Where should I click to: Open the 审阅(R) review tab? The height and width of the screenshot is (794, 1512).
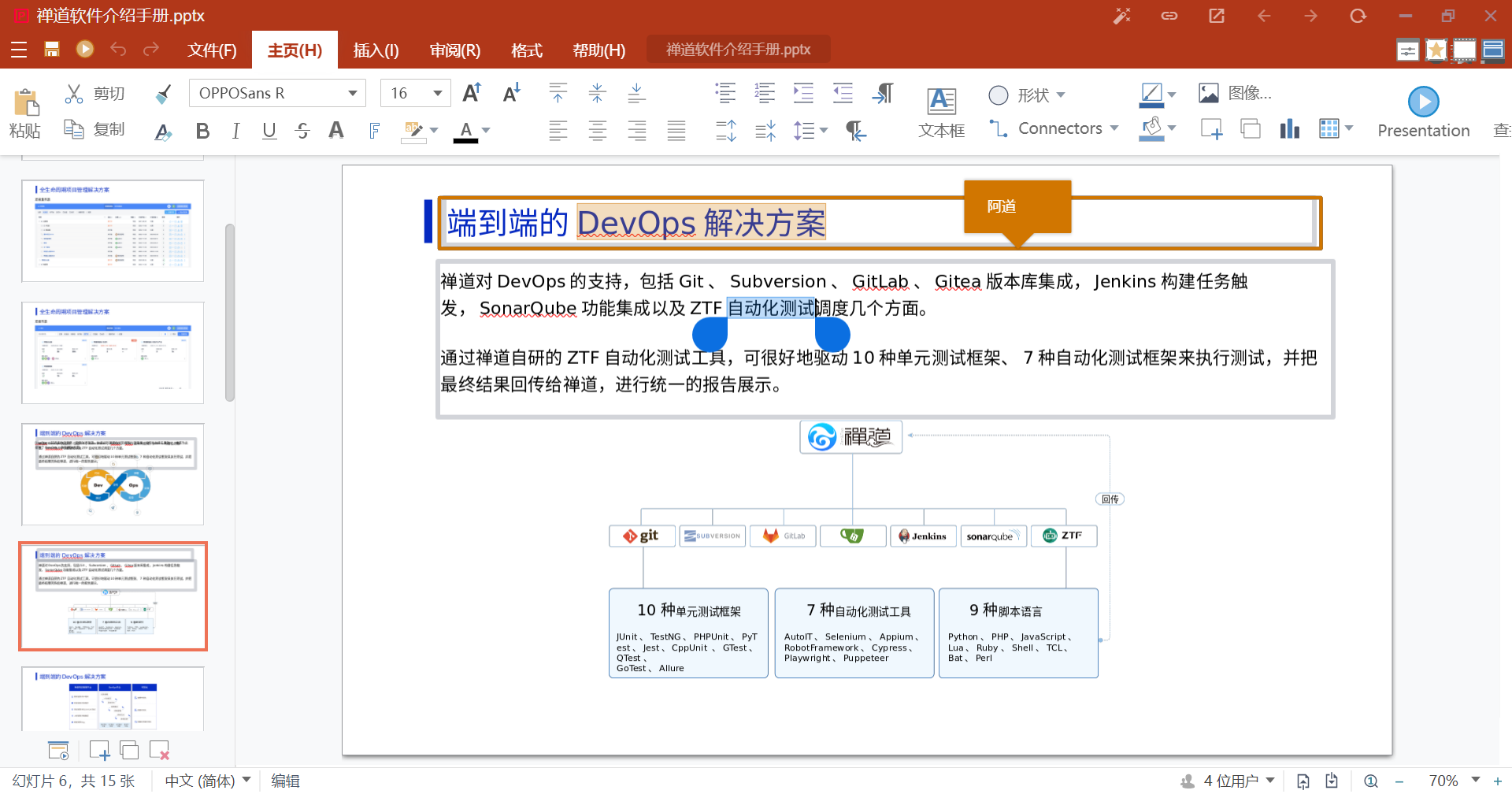point(454,50)
